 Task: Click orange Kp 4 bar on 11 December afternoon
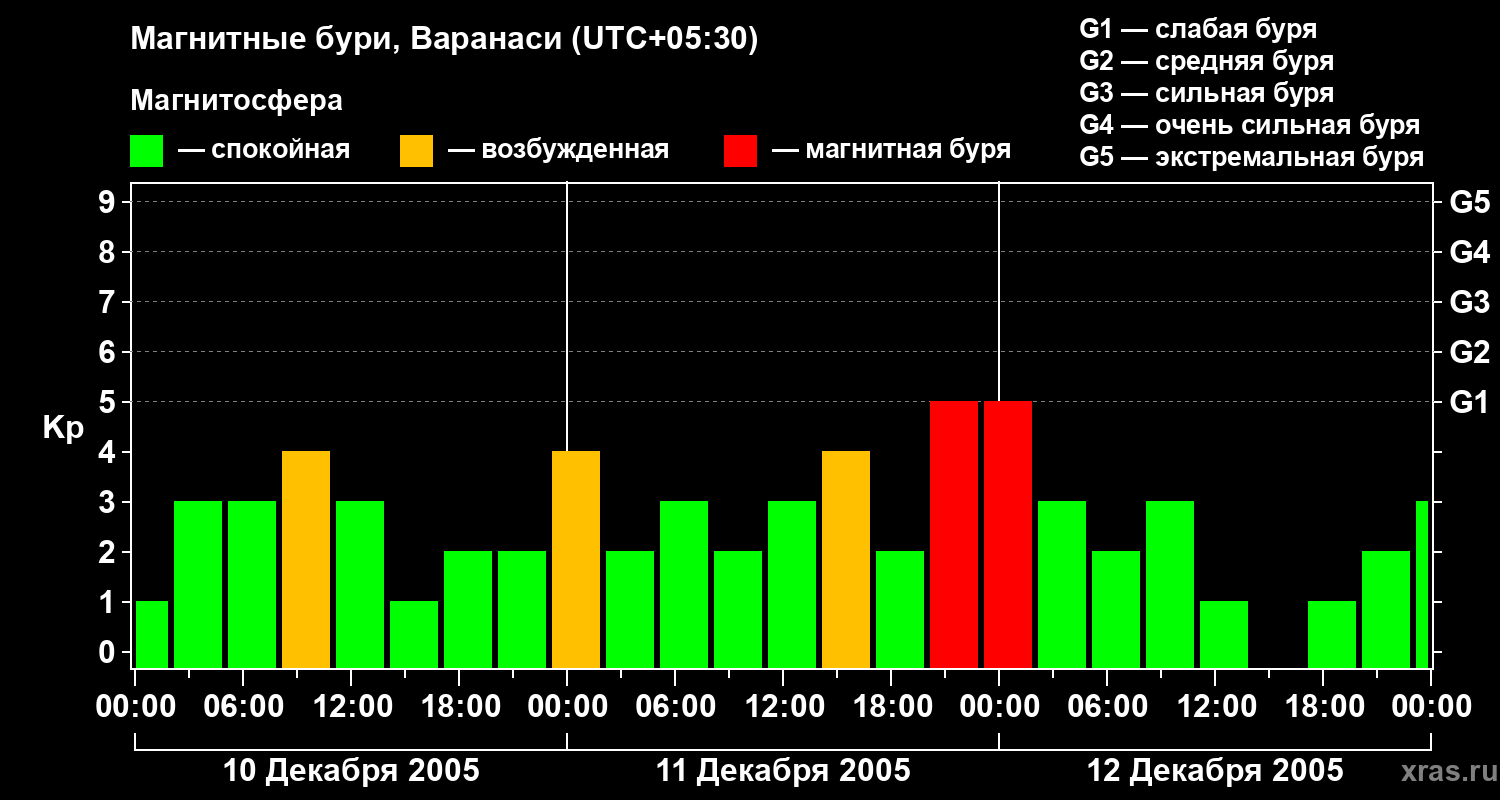(846, 559)
